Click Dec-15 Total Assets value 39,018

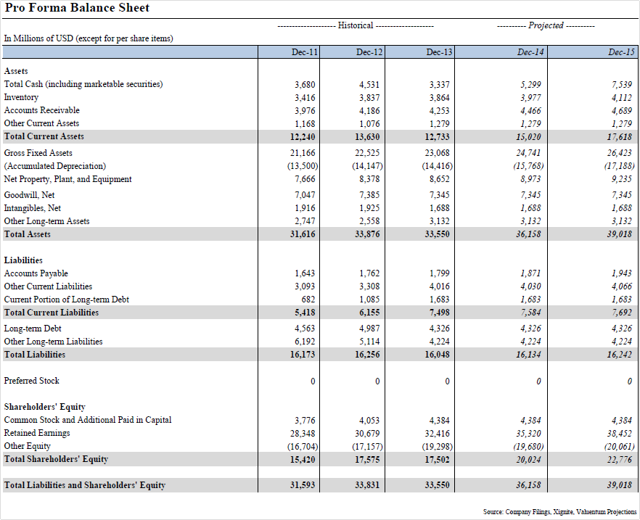pyautogui.click(x=620, y=234)
